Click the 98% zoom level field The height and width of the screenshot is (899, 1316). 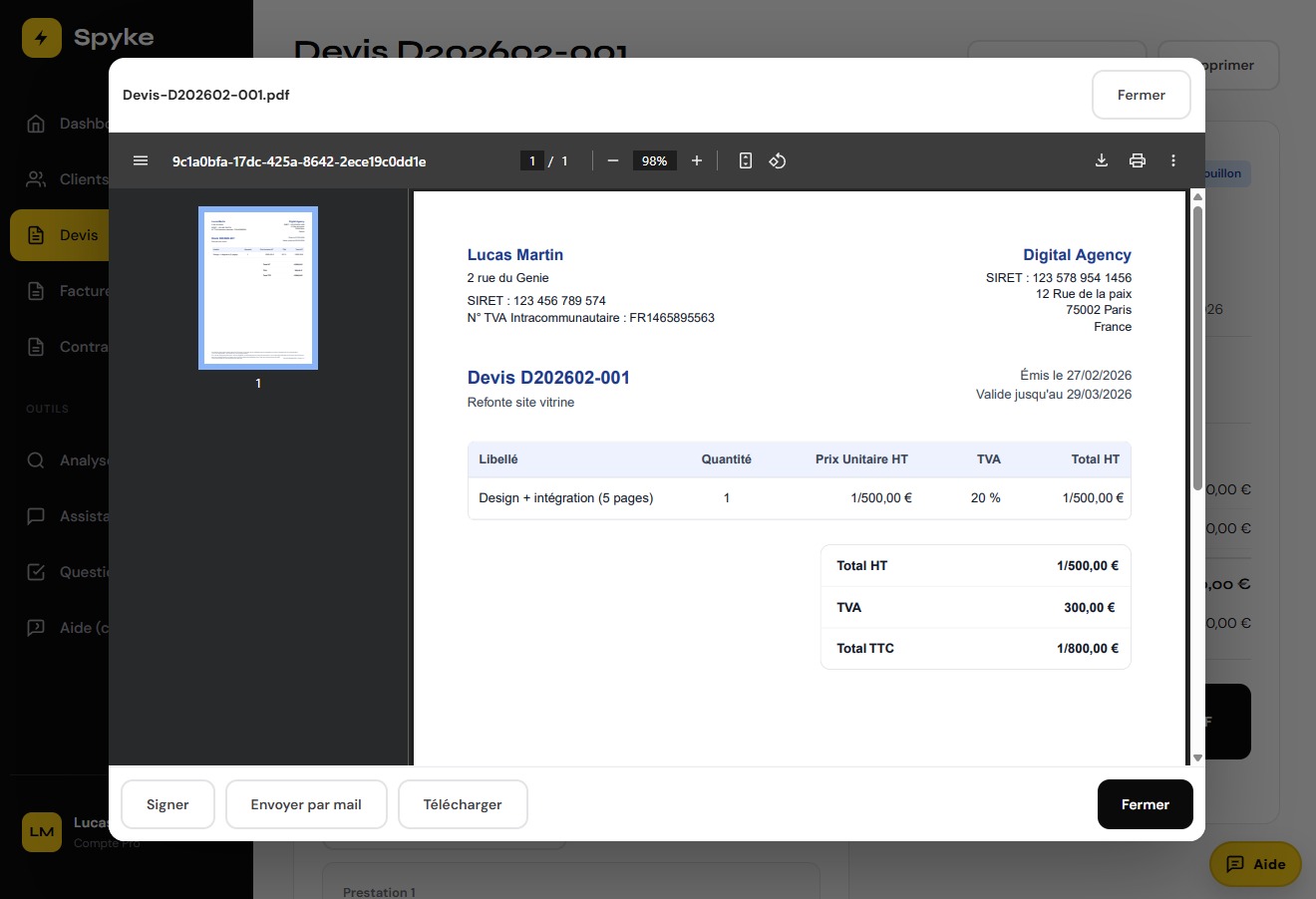point(654,160)
